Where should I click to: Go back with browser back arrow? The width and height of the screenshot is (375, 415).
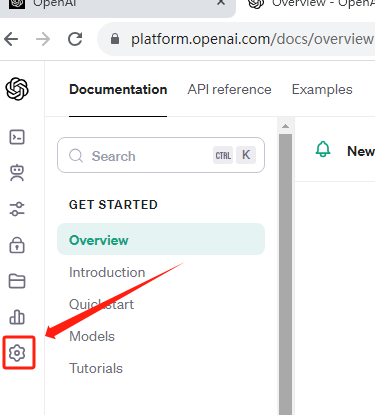click(x=11, y=39)
